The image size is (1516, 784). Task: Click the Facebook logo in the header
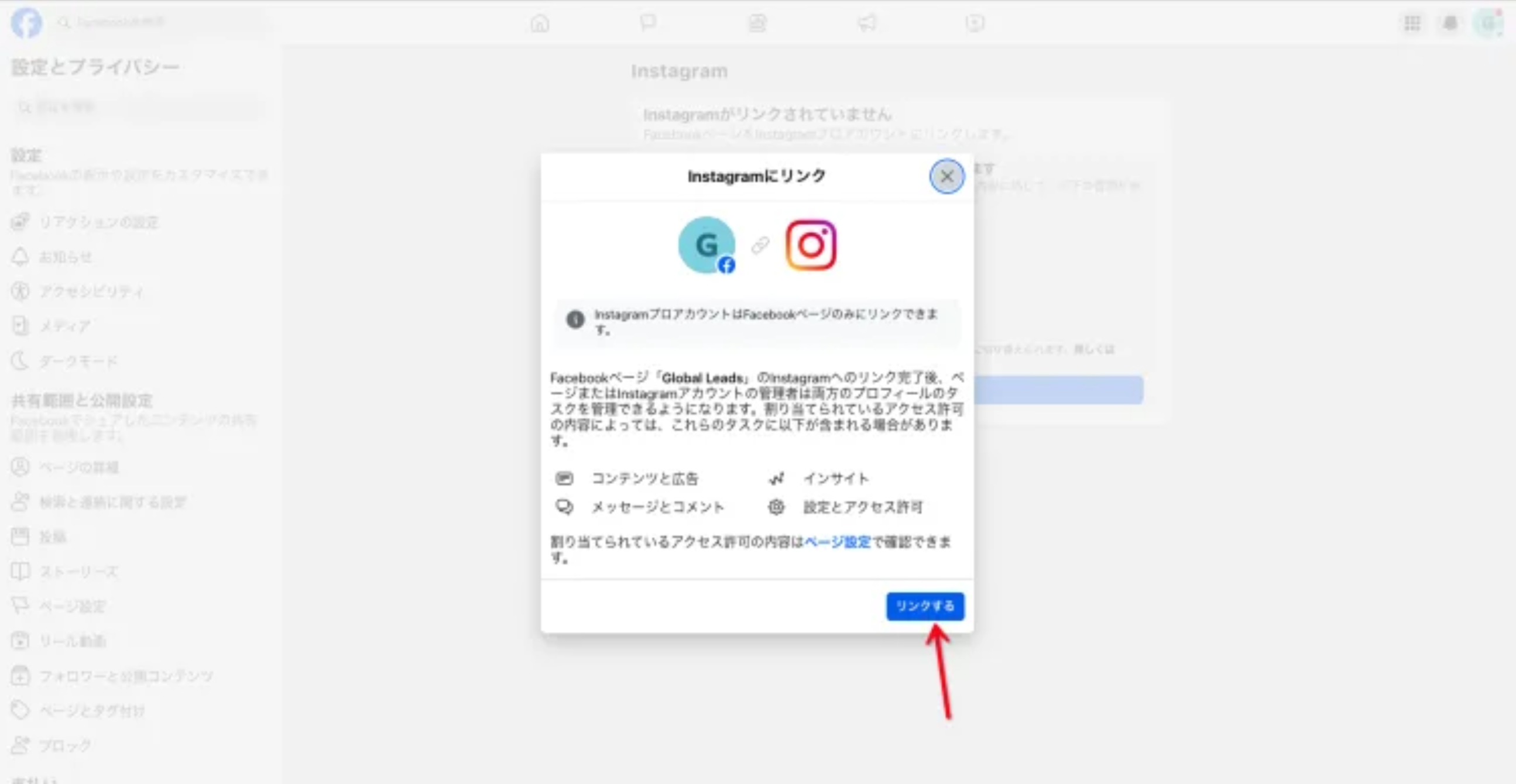pyautogui.click(x=26, y=22)
